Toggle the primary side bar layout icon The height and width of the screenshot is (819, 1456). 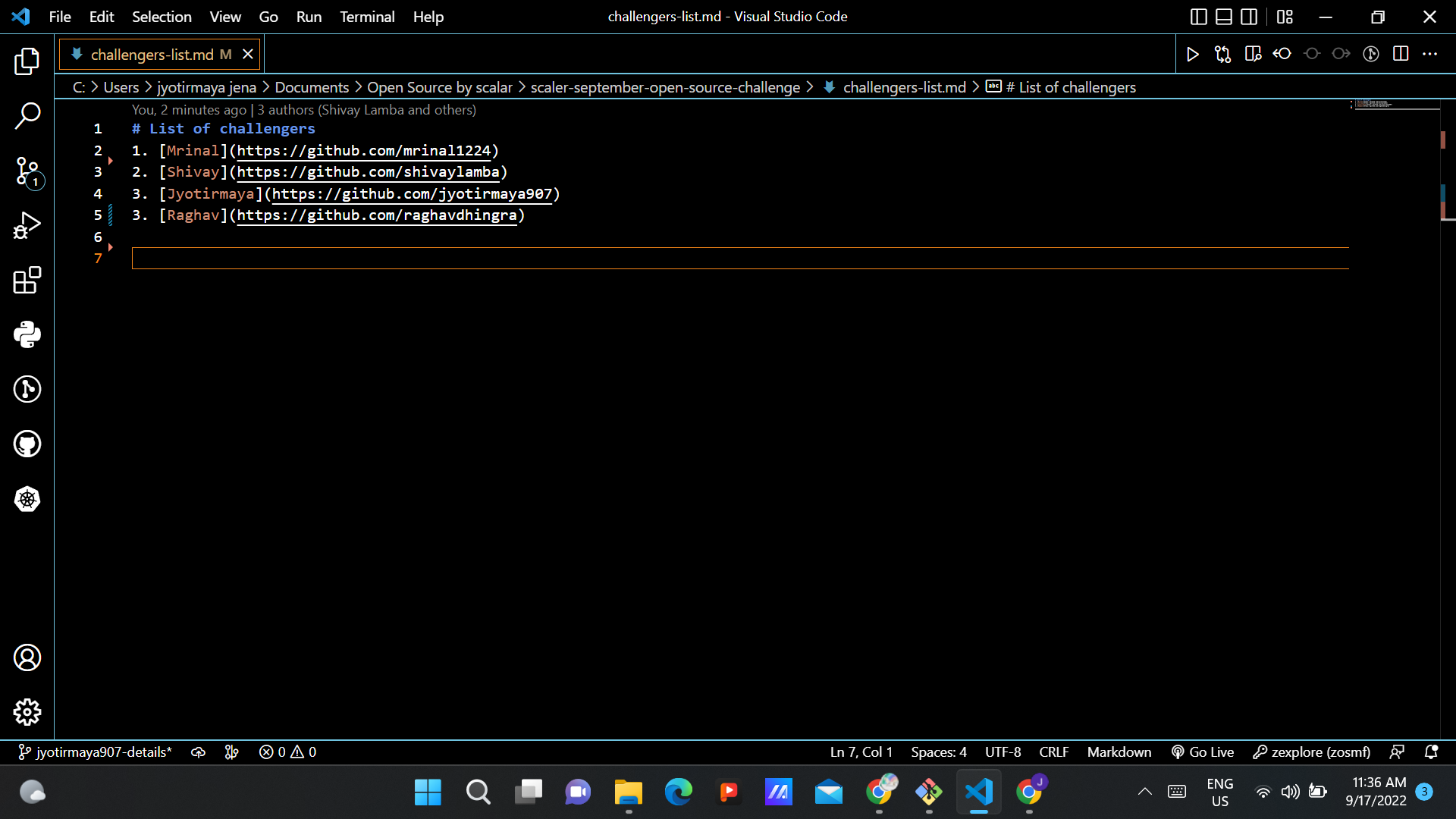pyautogui.click(x=1199, y=17)
